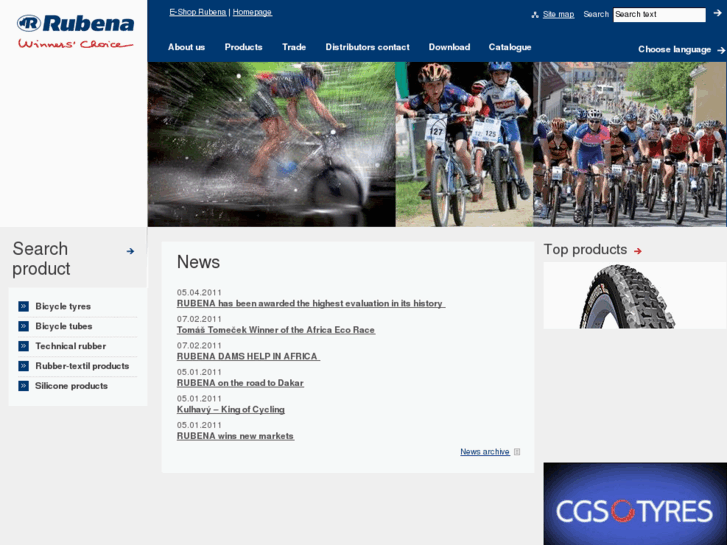The height and width of the screenshot is (545, 727).
Task: Click the red arrow next to Top products
Action: click(638, 251)
